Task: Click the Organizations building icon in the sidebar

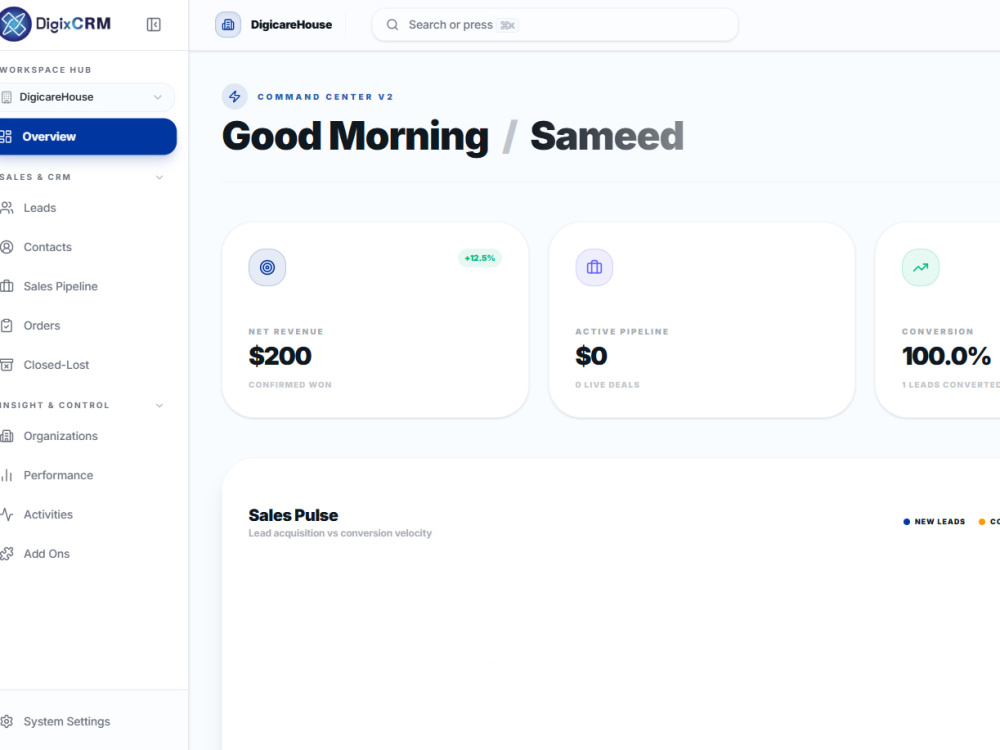Action: coord(6,436)
